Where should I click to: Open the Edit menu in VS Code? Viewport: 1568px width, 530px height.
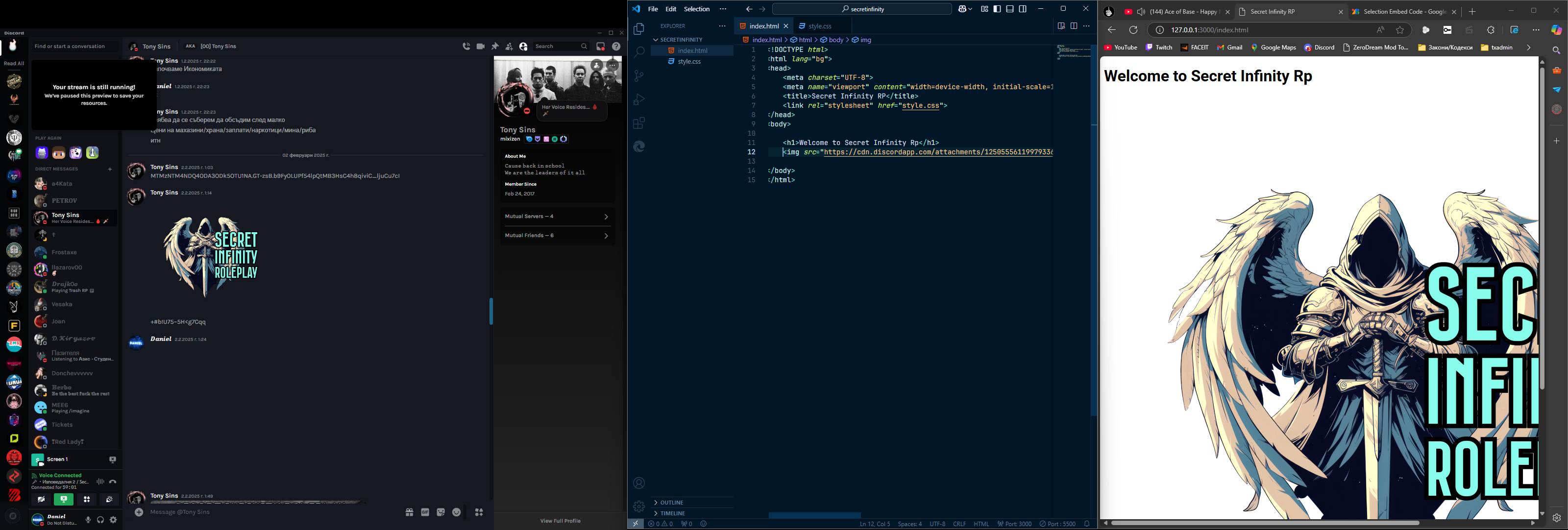(x=671, y=9)
